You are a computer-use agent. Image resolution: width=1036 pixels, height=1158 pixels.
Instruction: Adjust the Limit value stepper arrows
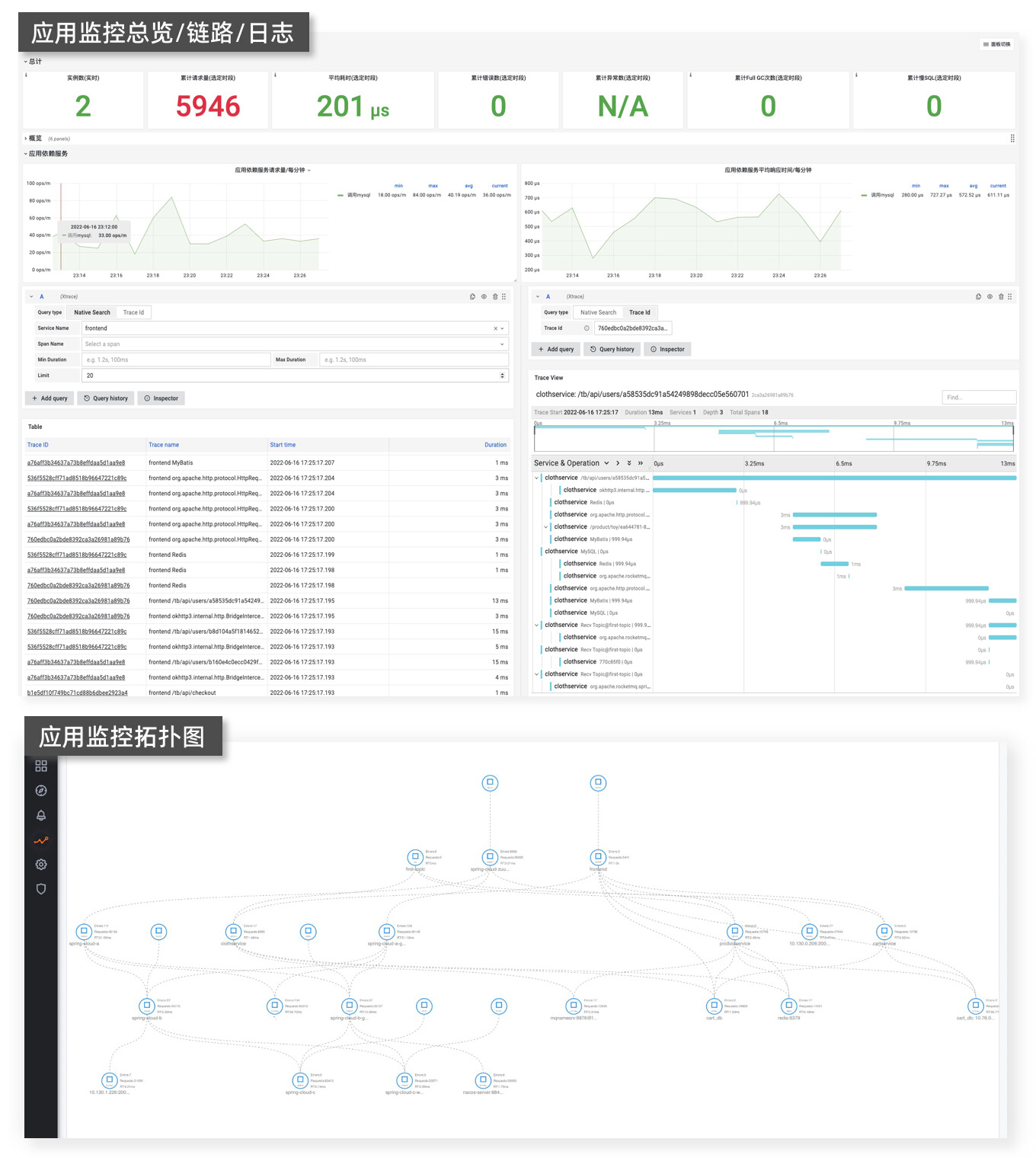coord(502,376)
